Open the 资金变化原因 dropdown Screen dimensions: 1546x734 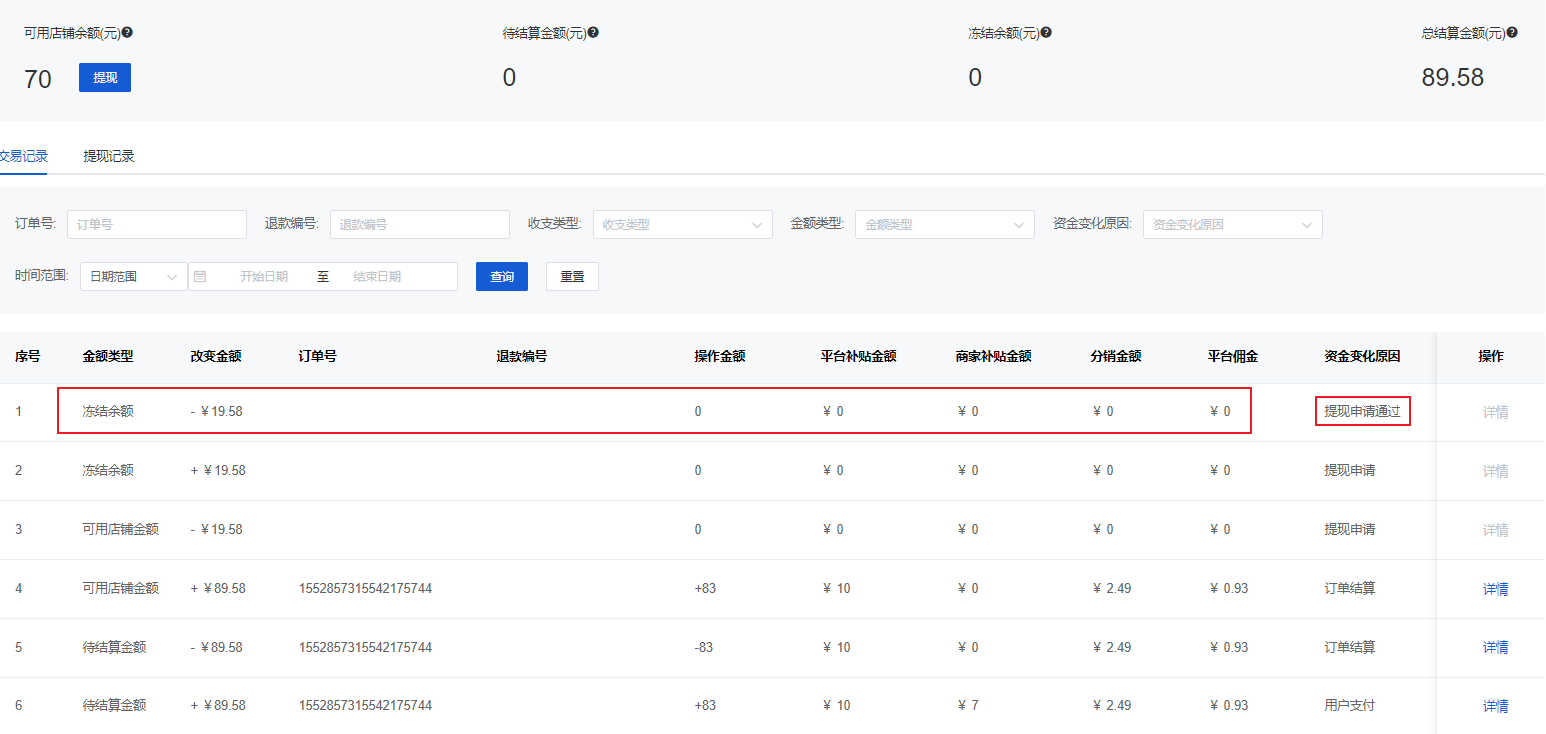pos(1232,225)
